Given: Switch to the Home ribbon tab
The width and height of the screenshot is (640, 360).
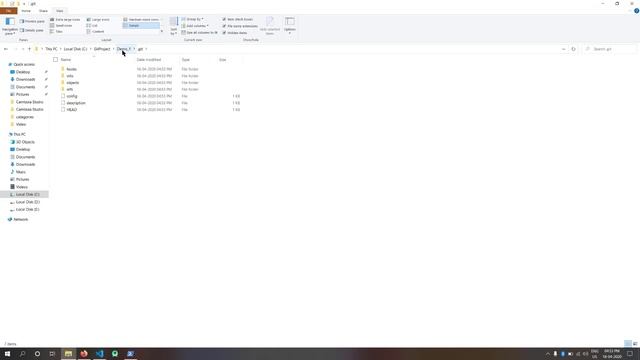Looking at the screenshot, I should [26, 11].
